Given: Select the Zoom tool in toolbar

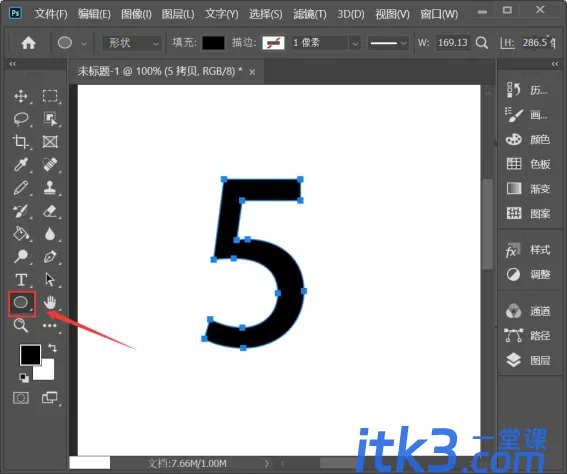Looking at the screenshot, I should click(x=21, y=325).
